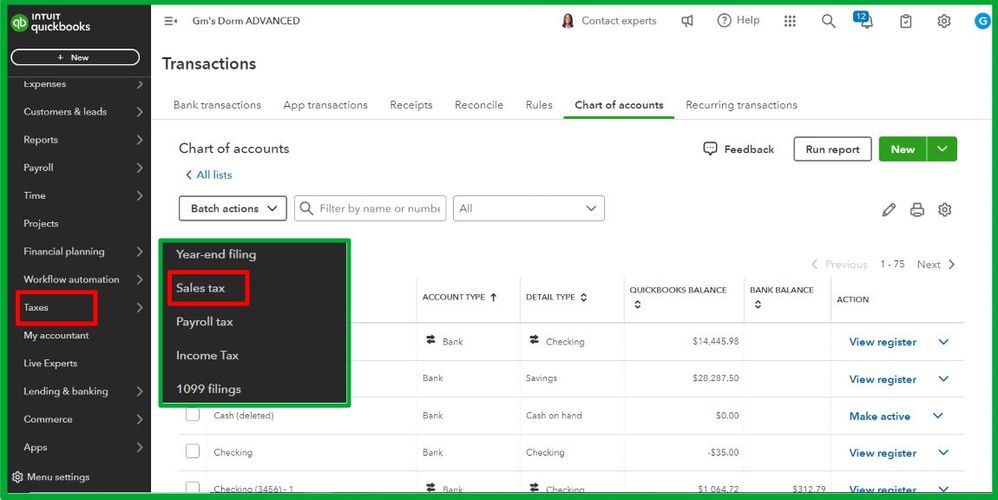Click the Feedback speech bubble icon

(710, 149)
